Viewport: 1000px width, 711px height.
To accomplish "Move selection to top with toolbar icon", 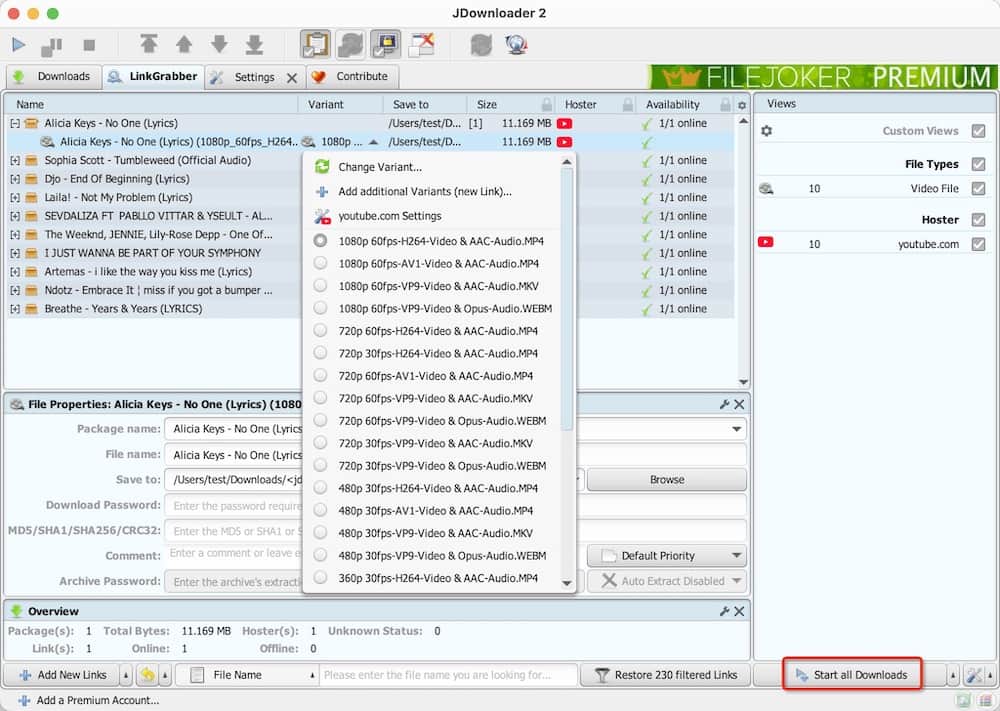I will point(149,44).
